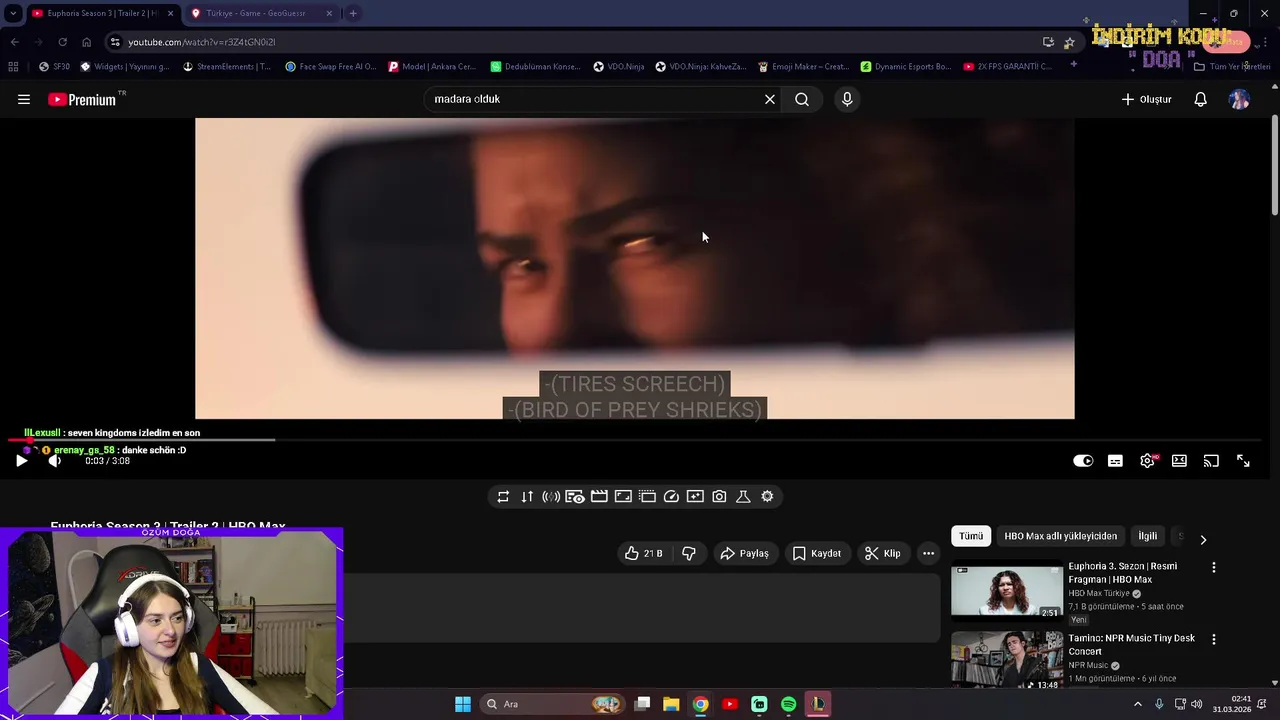1280x720 pixels.
Task: Click the taskbar Ara search box
Action: click(552, 704)
